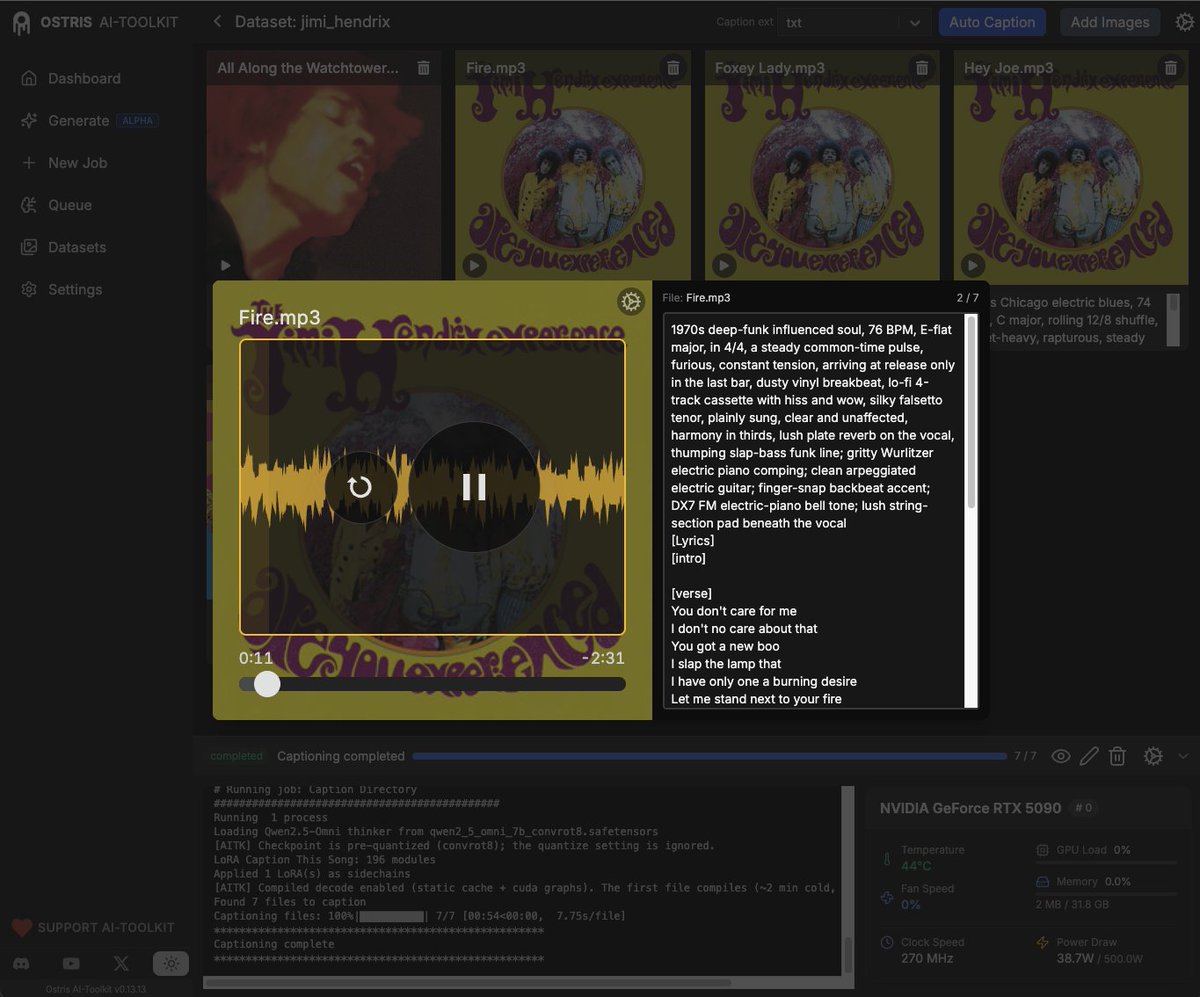Open the Datasets page
Image resolution: width=1200 pixels, height=997 pixels.
[x=77, y=247]
